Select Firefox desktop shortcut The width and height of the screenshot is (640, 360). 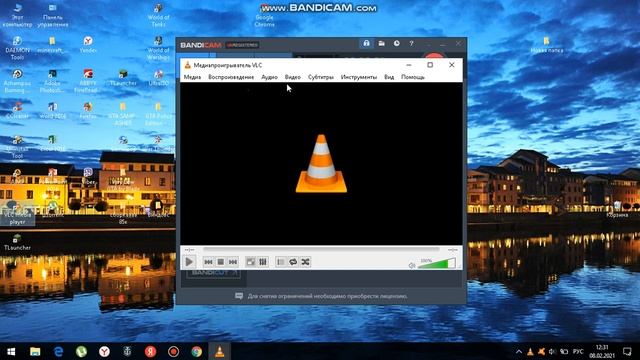click(88, 110)
